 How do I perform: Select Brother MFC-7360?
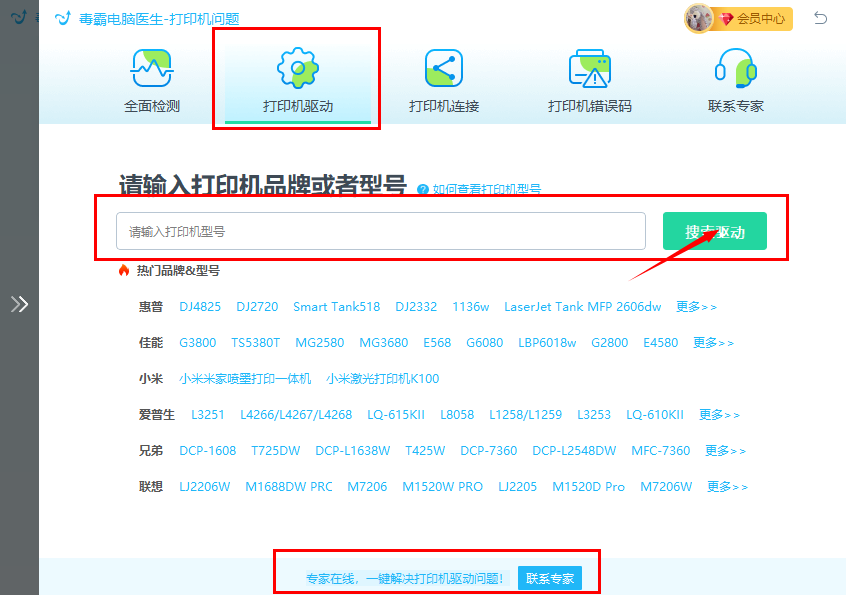pos(661,450)
